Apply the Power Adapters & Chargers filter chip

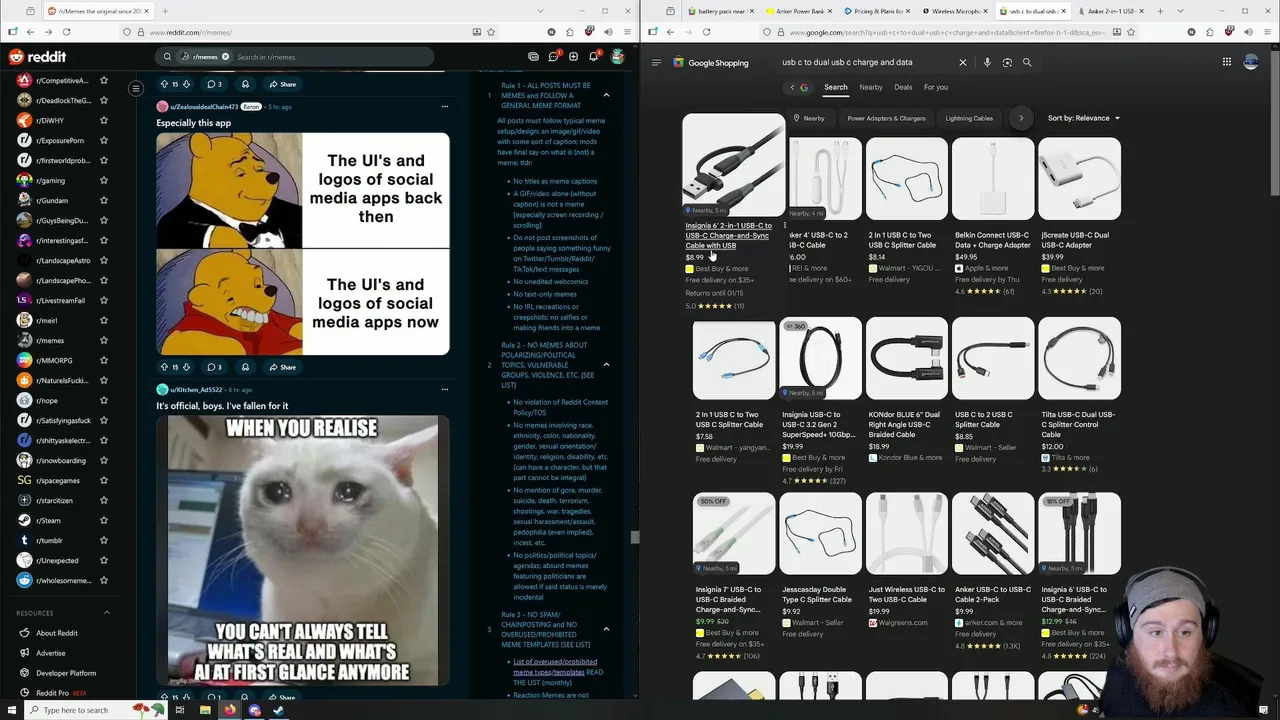click(x=886, y=118)
